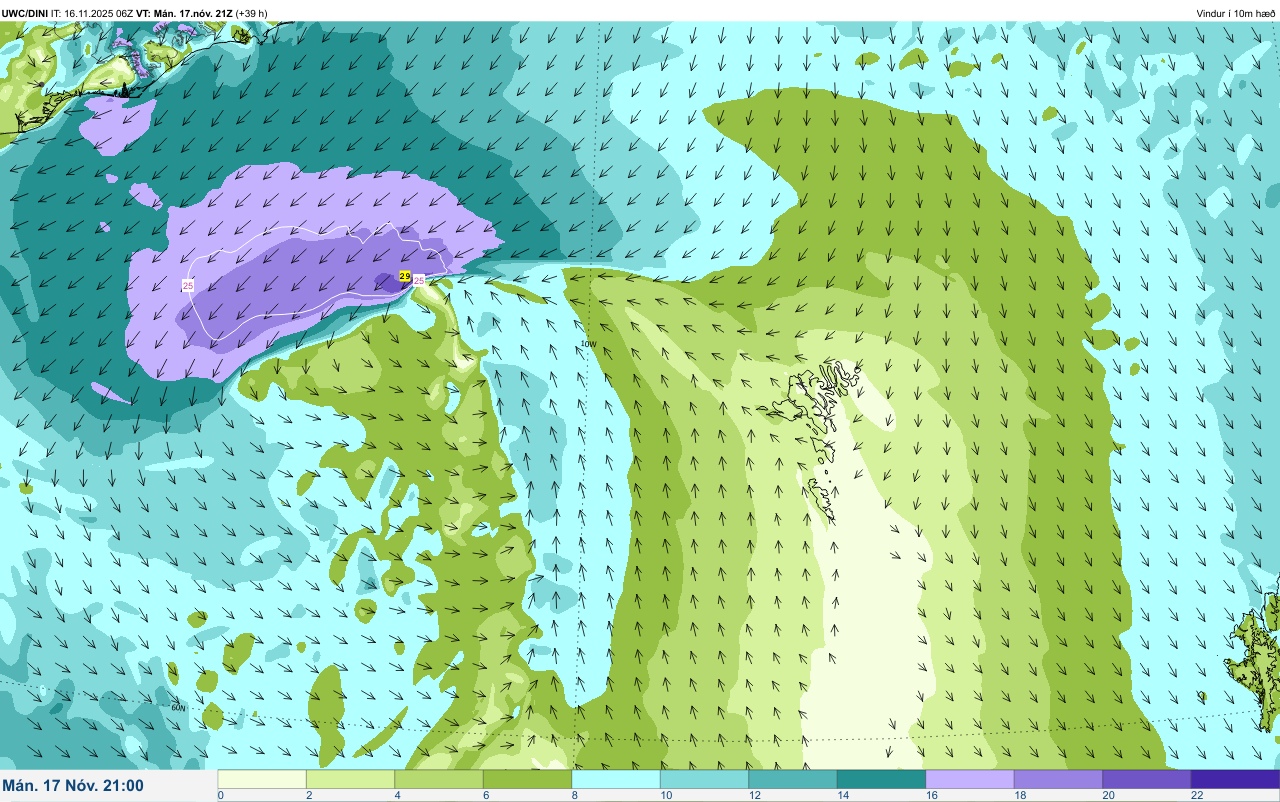Click the '60N' latitude label on map
This screenshot has height=802, width=1280.
(179, 708)
